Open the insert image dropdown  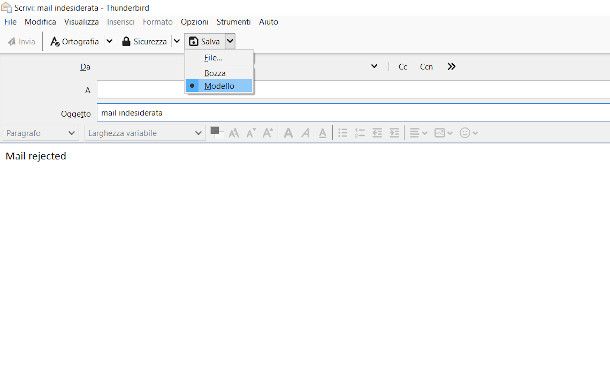tap(443, 133)
